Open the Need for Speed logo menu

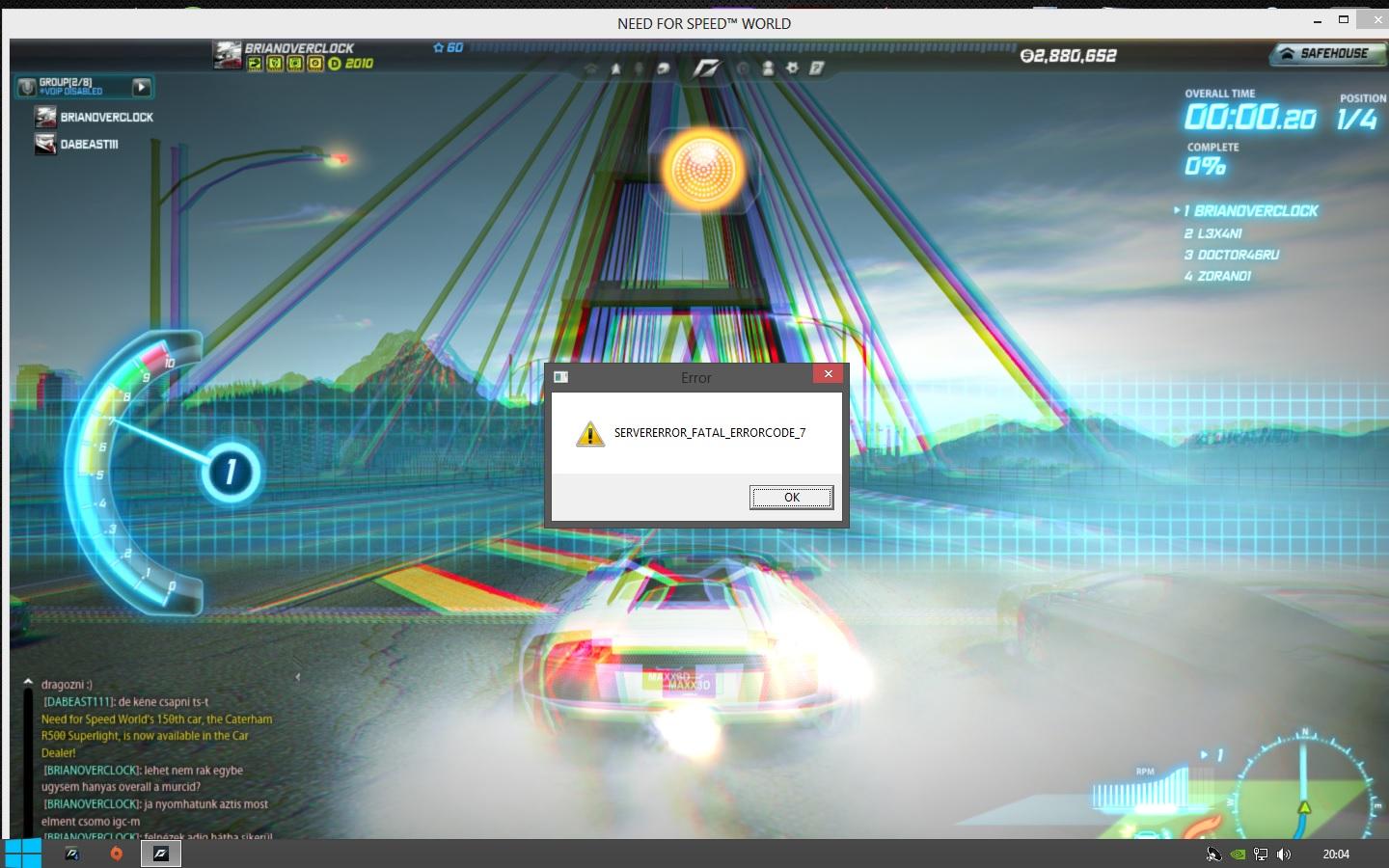(x=706, y=68)
